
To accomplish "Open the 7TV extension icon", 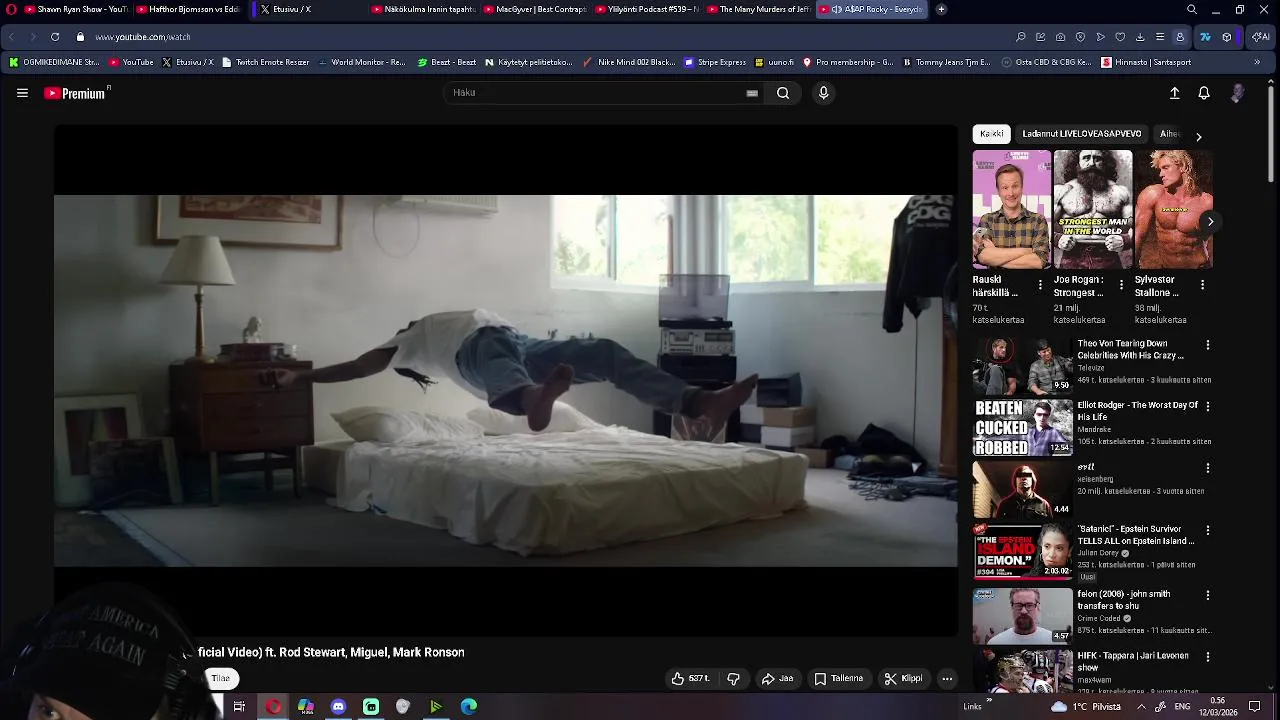I will pyautogui.click(x=1206, y=37).
